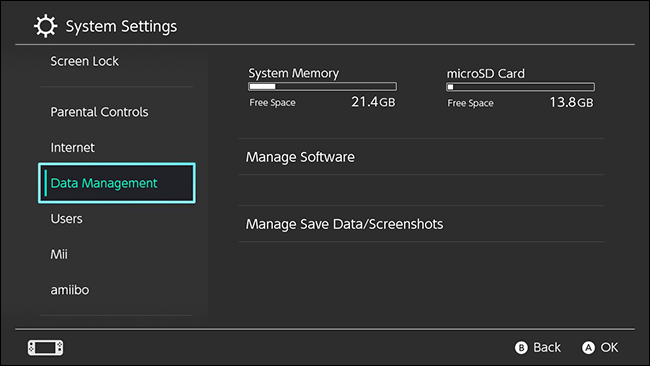Click the Back label
This screenshot has height=366, width=650.
(547, 347)
